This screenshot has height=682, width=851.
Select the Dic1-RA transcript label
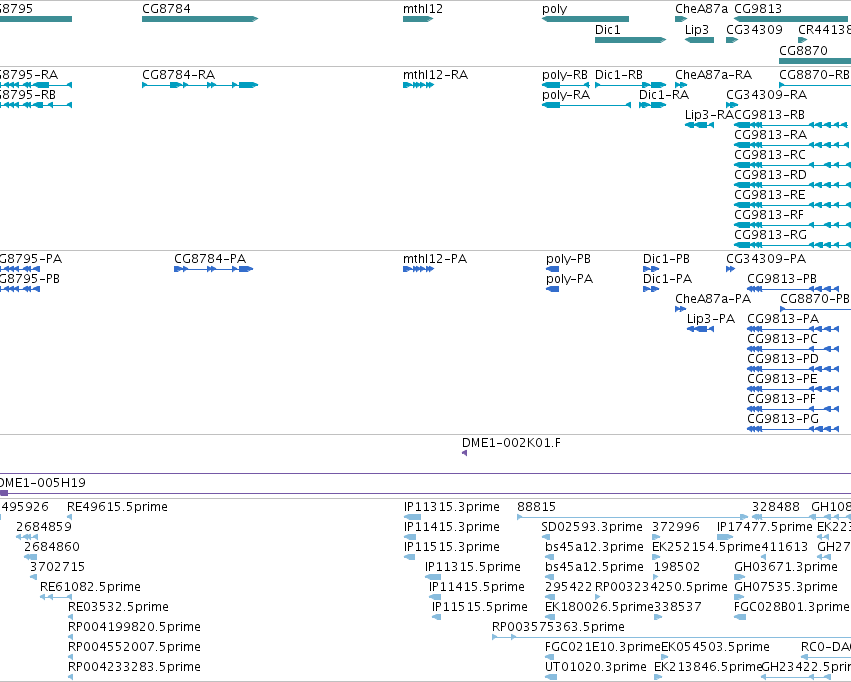click(x=664, y=95)
